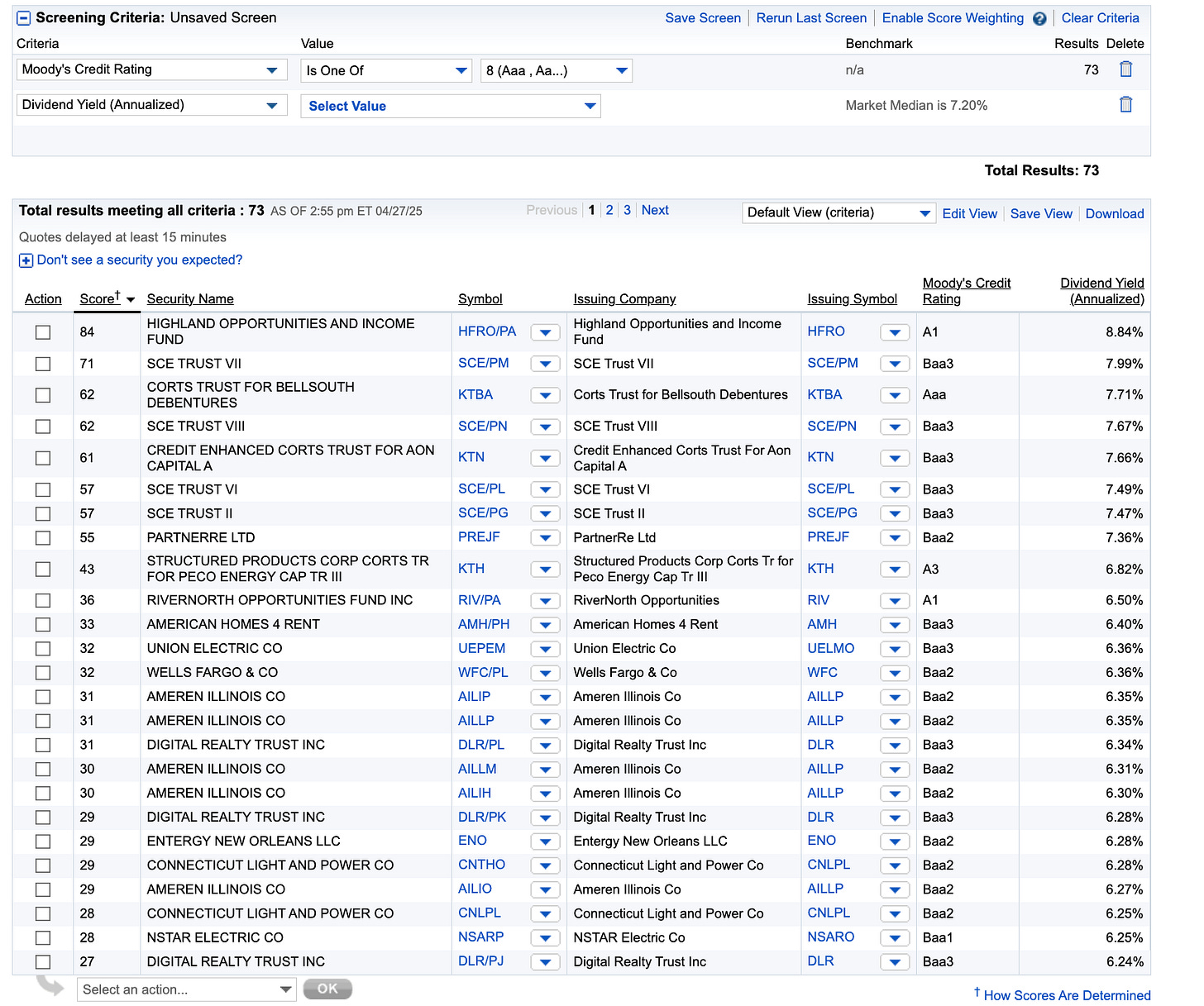1204x1006 pixels.
Task: Open the HFRO issuing symbol action arrow
Action: [895, 332]
